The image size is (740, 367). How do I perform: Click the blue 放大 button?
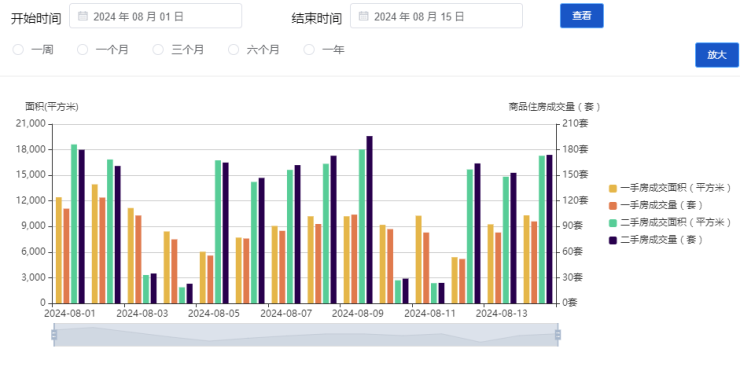coord(717,55)
